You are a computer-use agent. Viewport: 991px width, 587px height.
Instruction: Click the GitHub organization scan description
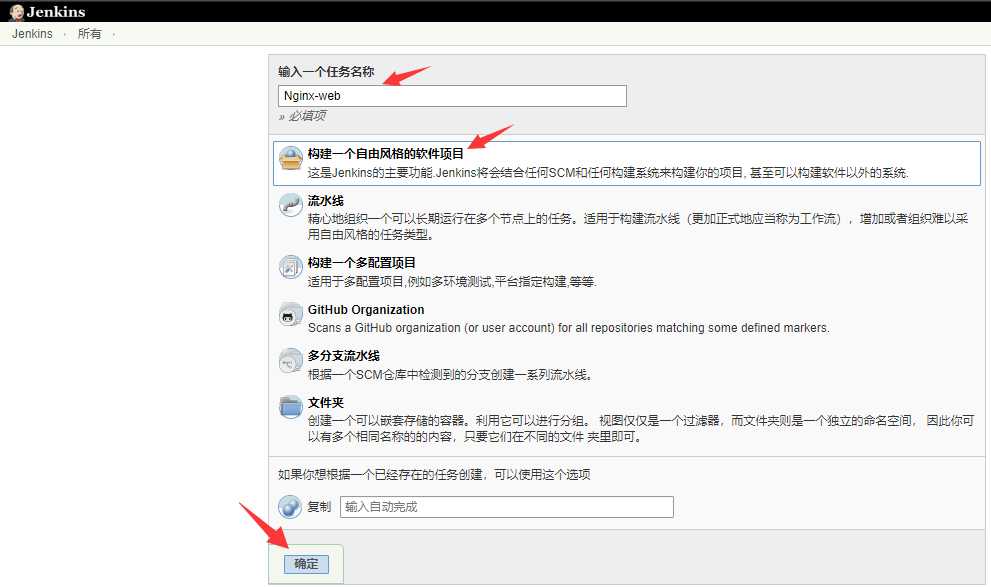pos(569,328)
